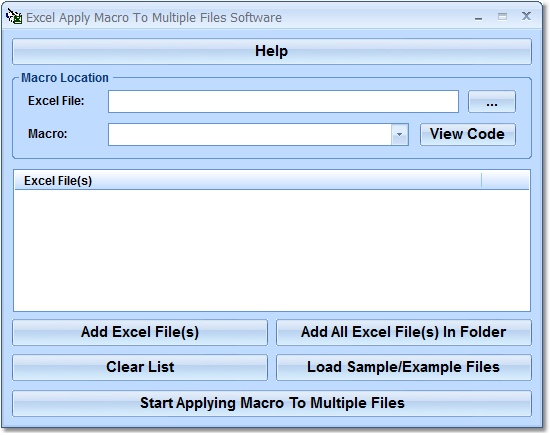The image size is (550, 435).
Task: Open View Code for the selected macro
Action: pos(468,134)
